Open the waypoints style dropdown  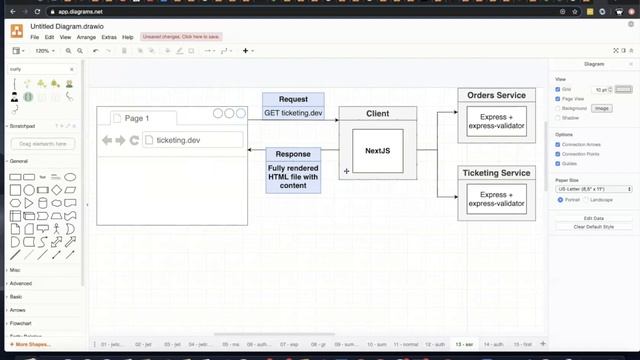pyautogui.click(x=226, y=51)
